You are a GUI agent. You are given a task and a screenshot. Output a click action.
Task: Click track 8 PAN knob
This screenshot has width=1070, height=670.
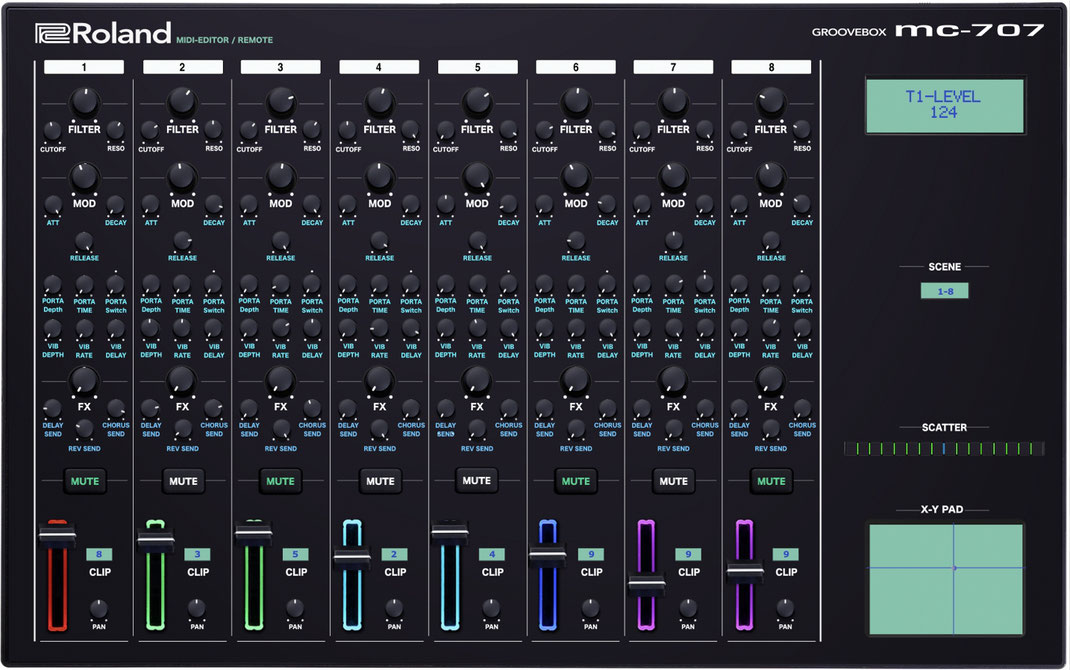pos(785,608)
